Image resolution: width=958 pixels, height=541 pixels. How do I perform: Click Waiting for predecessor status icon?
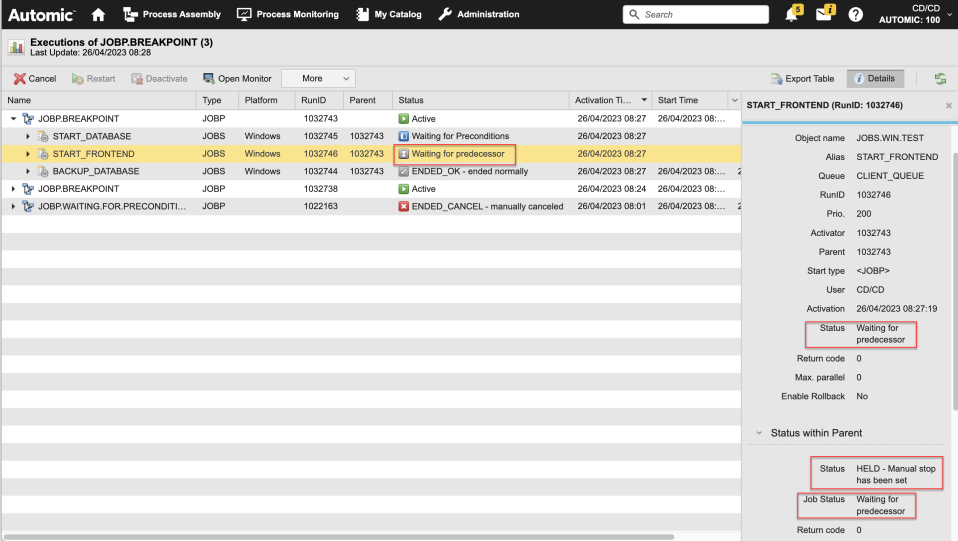click(x=403, y=154)
